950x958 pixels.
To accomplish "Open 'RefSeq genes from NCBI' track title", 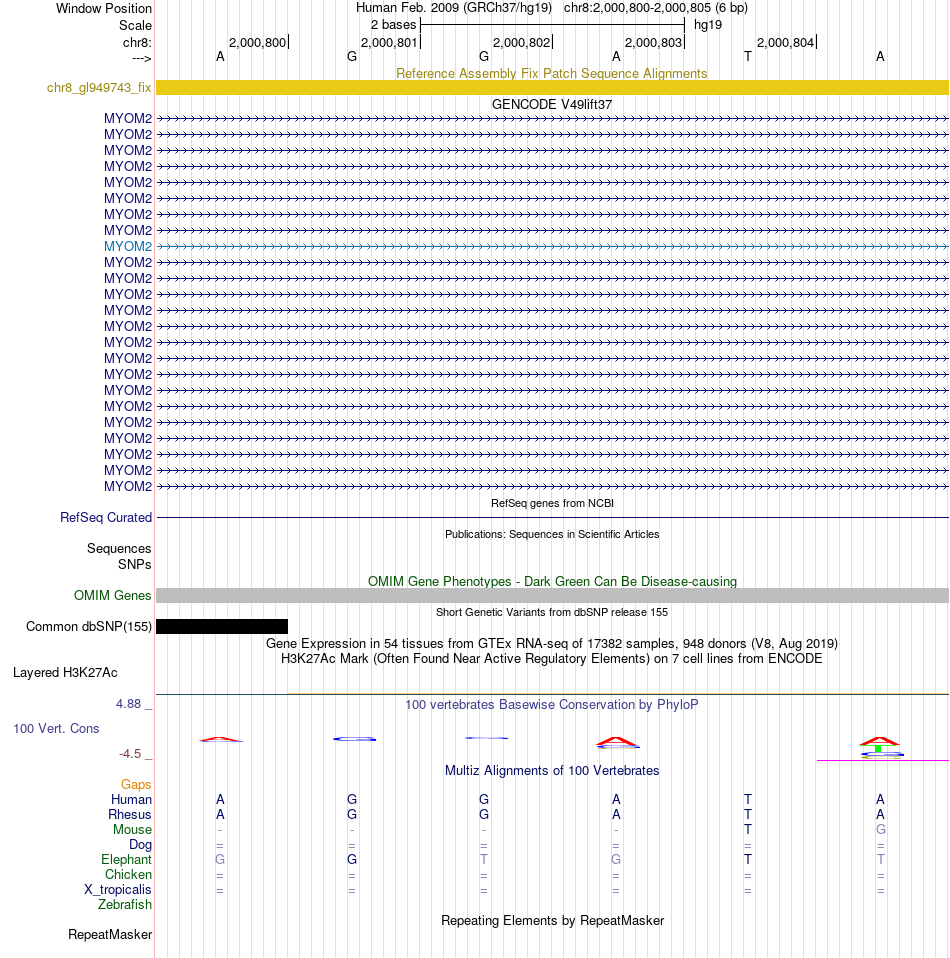I will (552, 503).
